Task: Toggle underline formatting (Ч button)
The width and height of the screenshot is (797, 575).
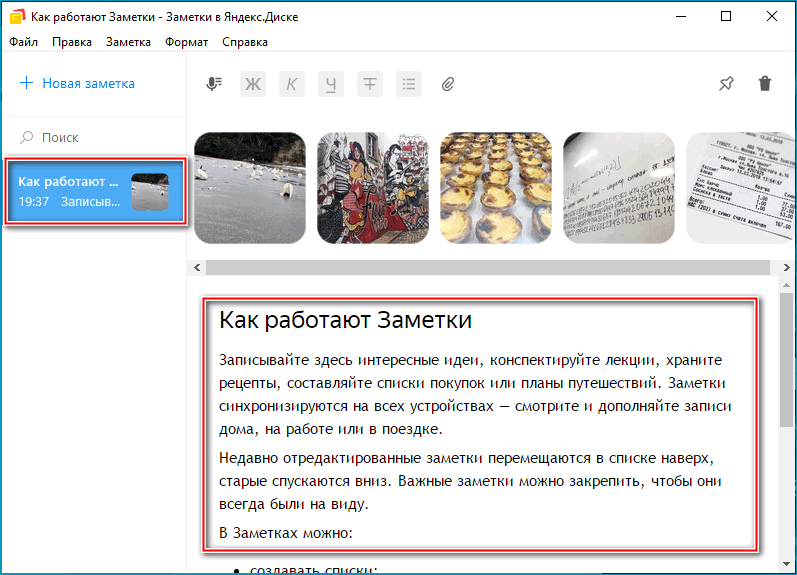Action: 331,84
